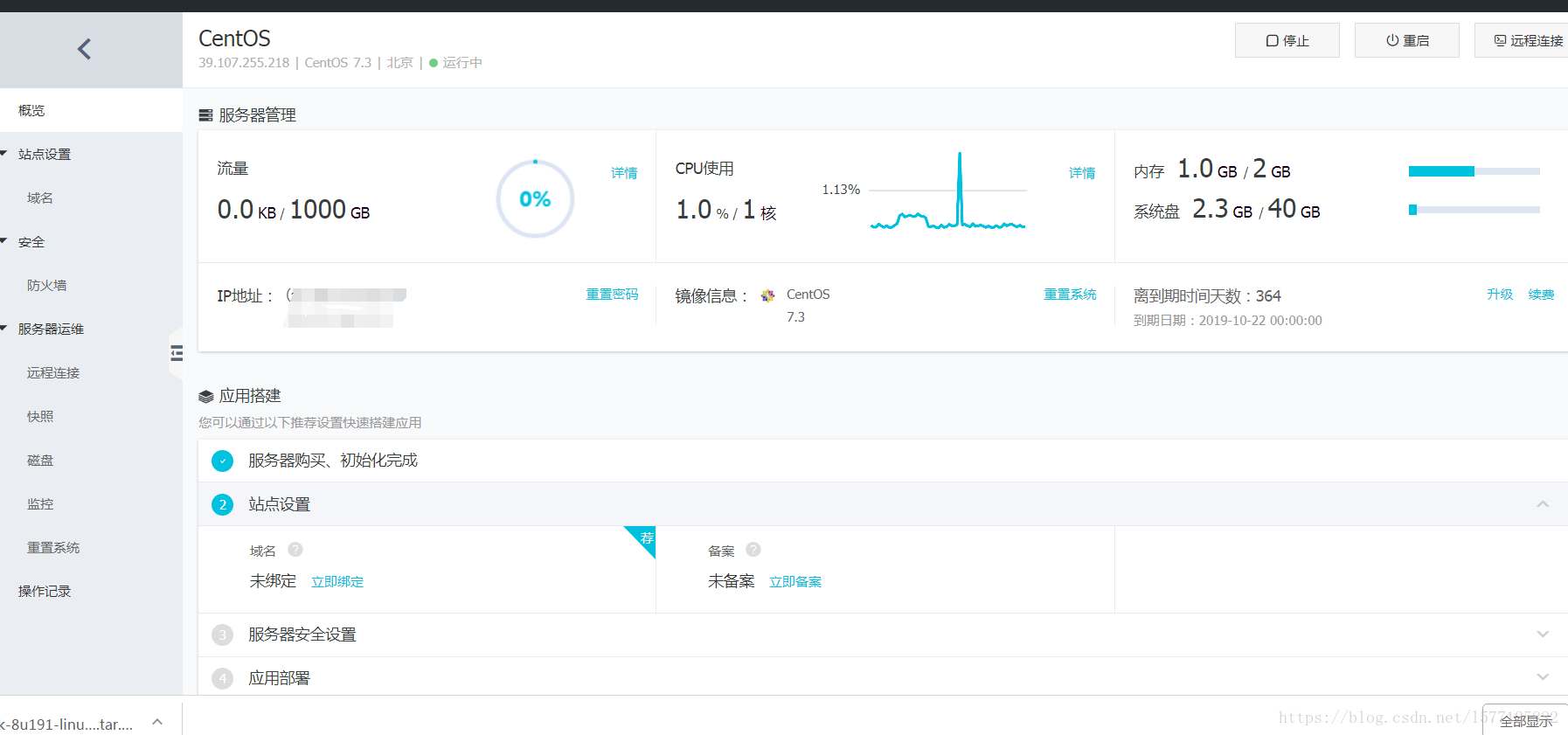The height and width of the screenshot is (735, 1568).
Task: Click the step 3 number badge
Action: pos(223,634)
